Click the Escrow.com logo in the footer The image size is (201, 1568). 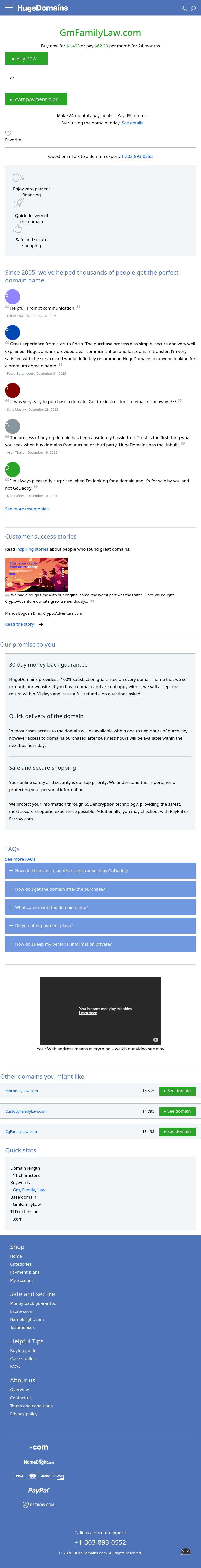(x=39, y=1505)
